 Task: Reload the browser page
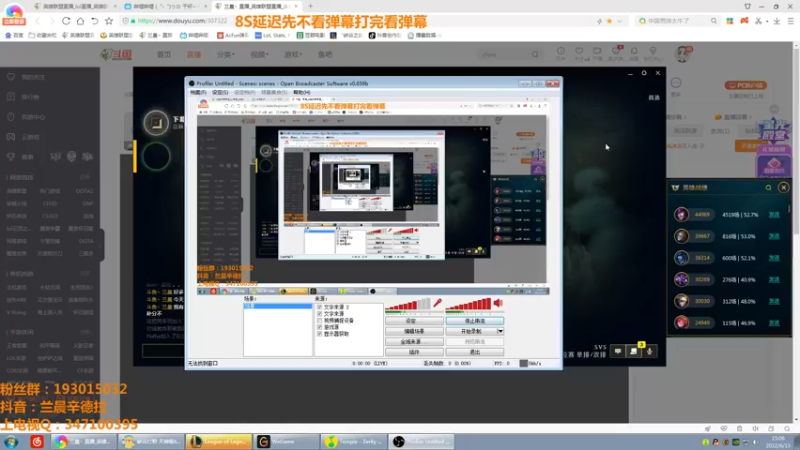pos(66,21)
